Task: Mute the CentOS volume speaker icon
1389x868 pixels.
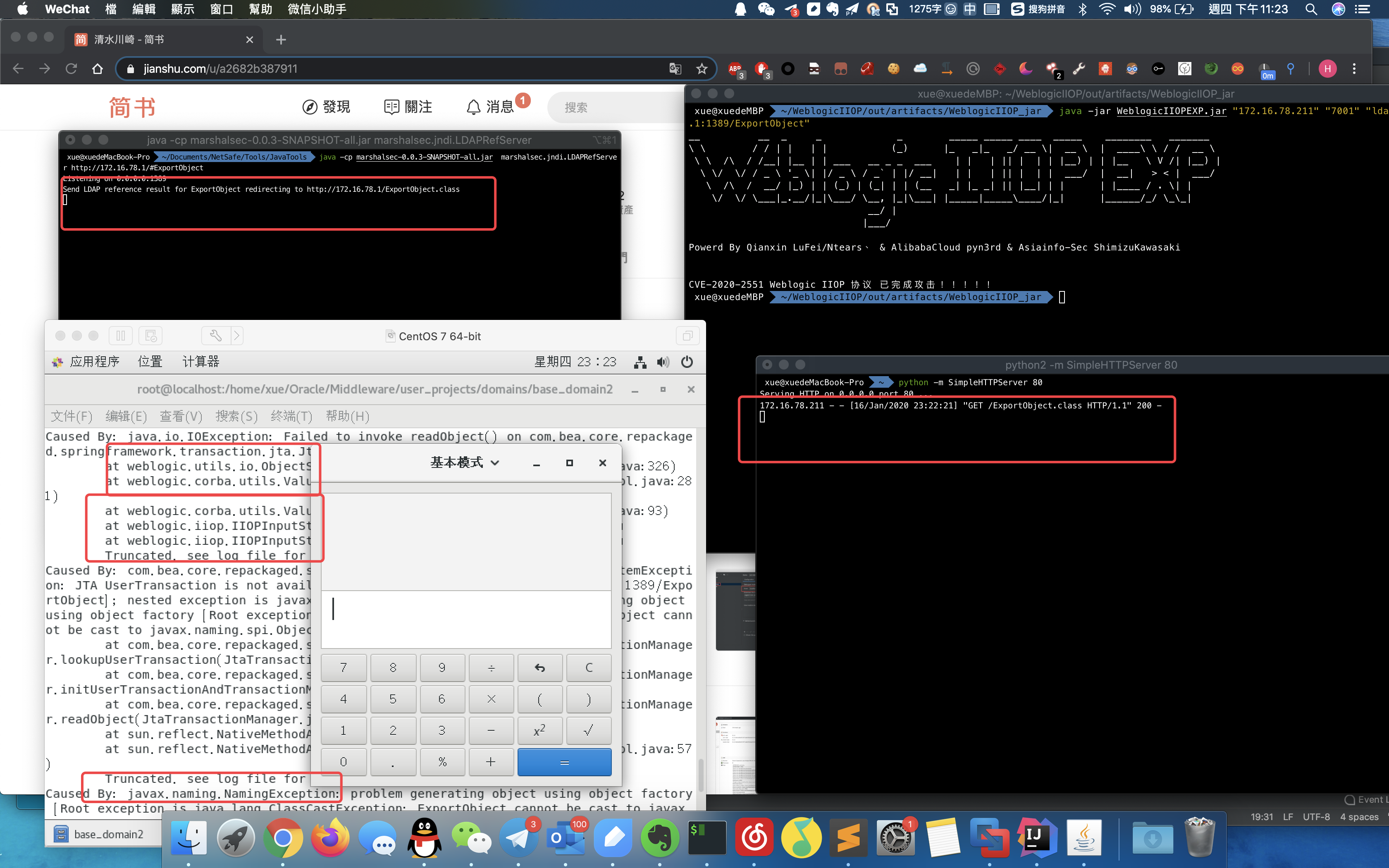Action: [x=663, y=362]
